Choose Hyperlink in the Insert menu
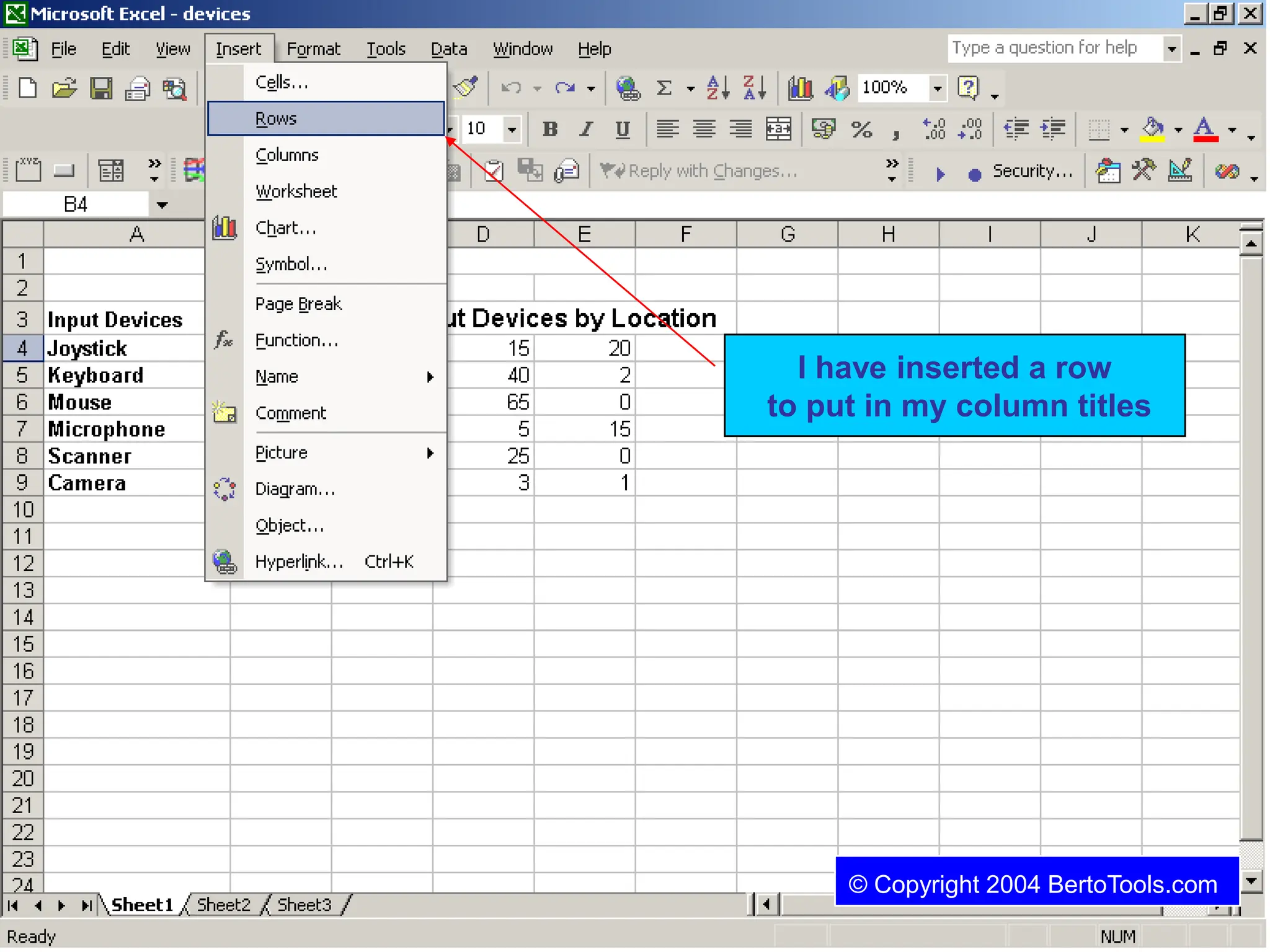The image size is (1270, 952). click(326, 562)
